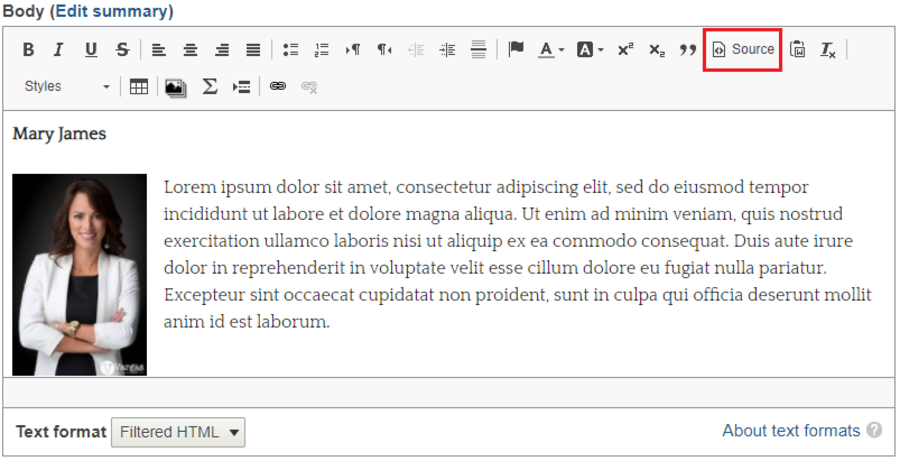Insert a table

click(139, 87)
